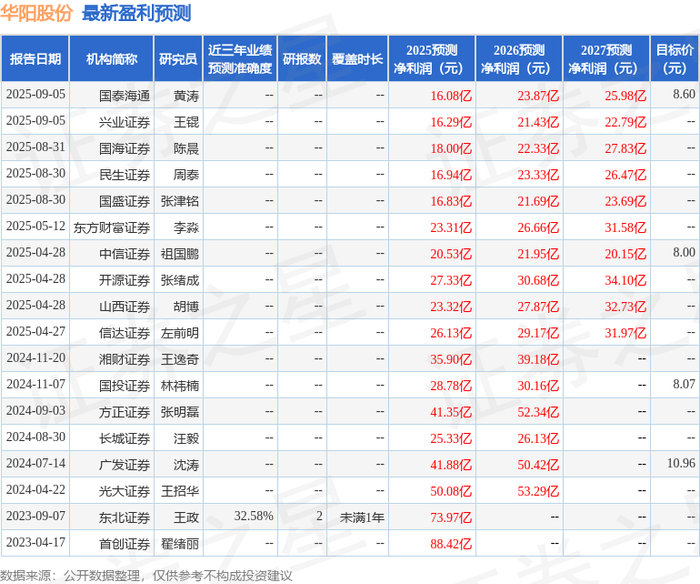Click analyst name 李淼
The height and width of the screenshot is (584, 700).
point(186,227)
